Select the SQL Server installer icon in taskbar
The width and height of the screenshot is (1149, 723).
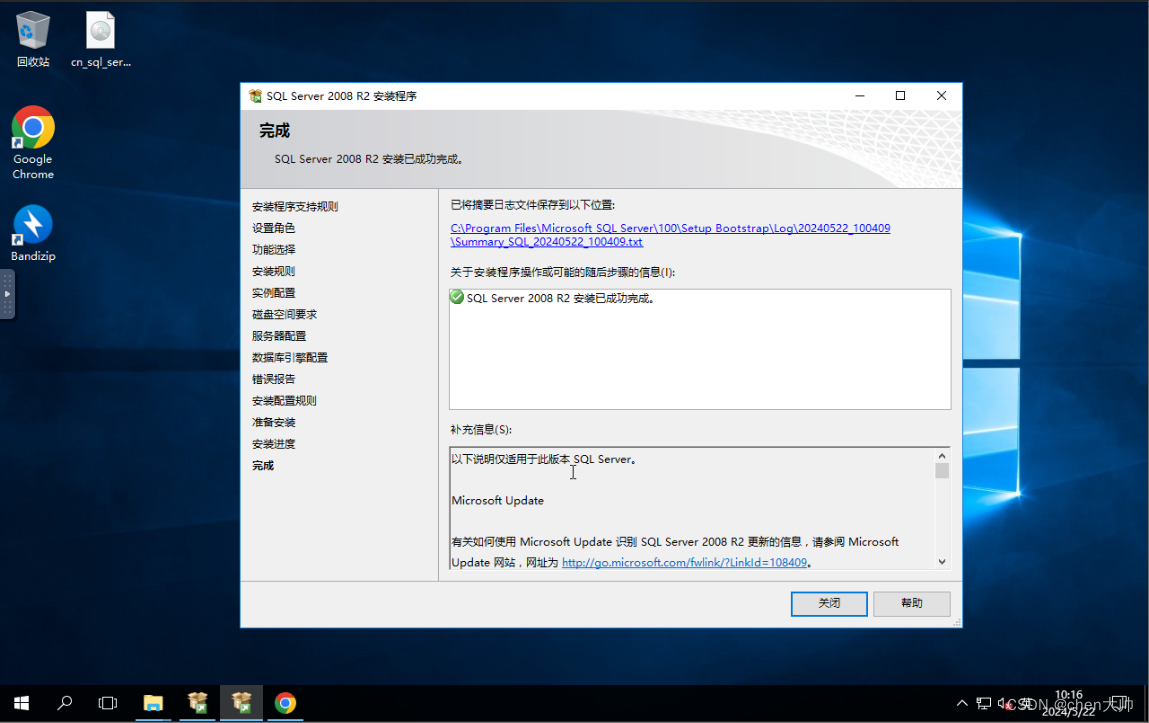[x=241, y=703]
